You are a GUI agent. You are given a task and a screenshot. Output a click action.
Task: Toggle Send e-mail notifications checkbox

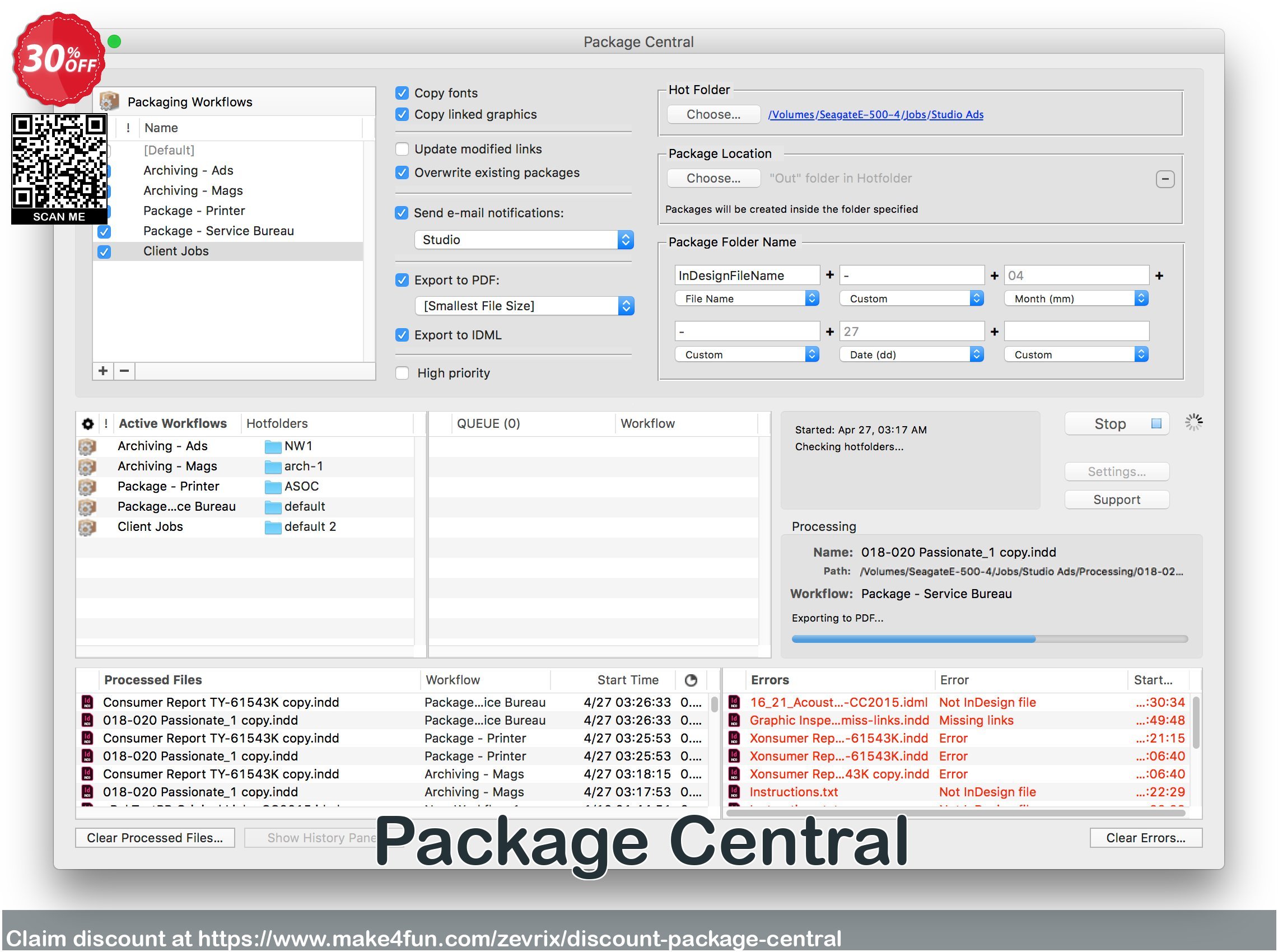click(402, 213)
